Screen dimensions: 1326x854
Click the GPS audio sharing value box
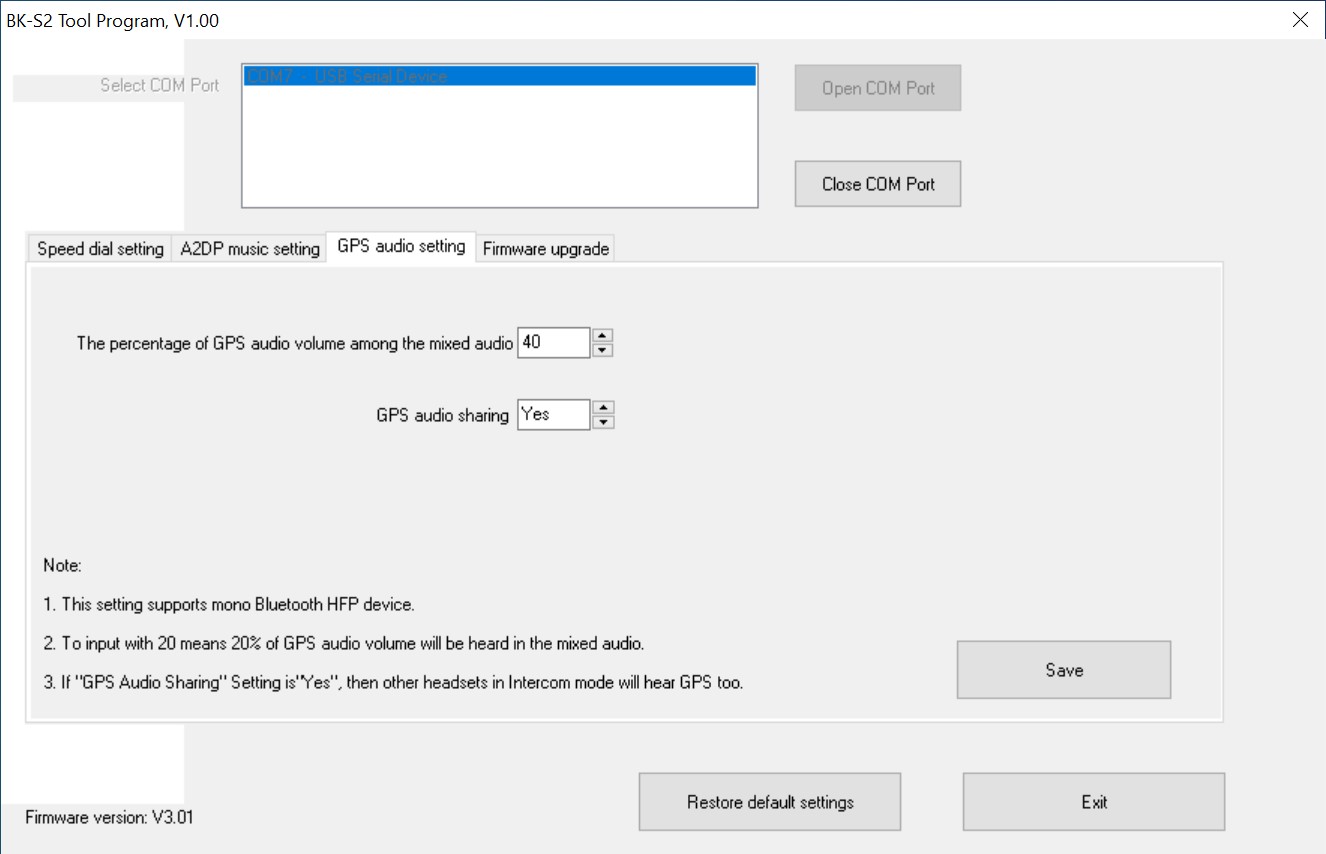click(553, 415)
